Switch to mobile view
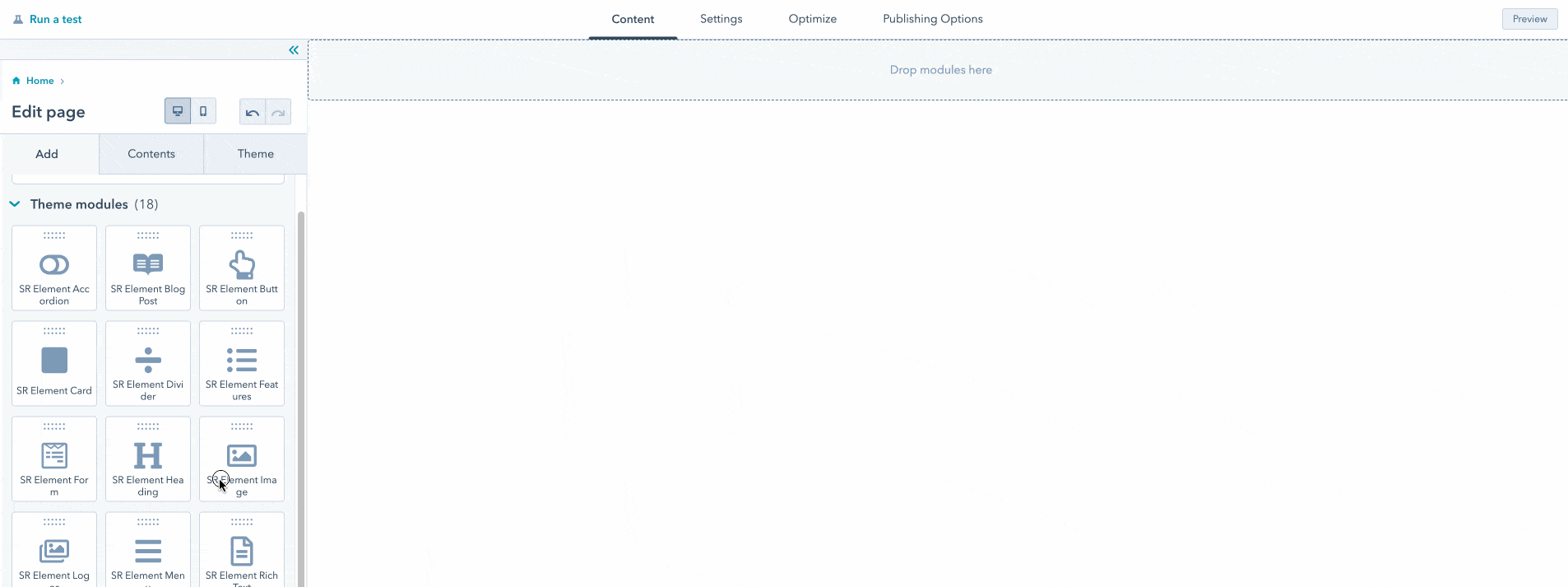 pyautogui.click(x=203, y=111)
